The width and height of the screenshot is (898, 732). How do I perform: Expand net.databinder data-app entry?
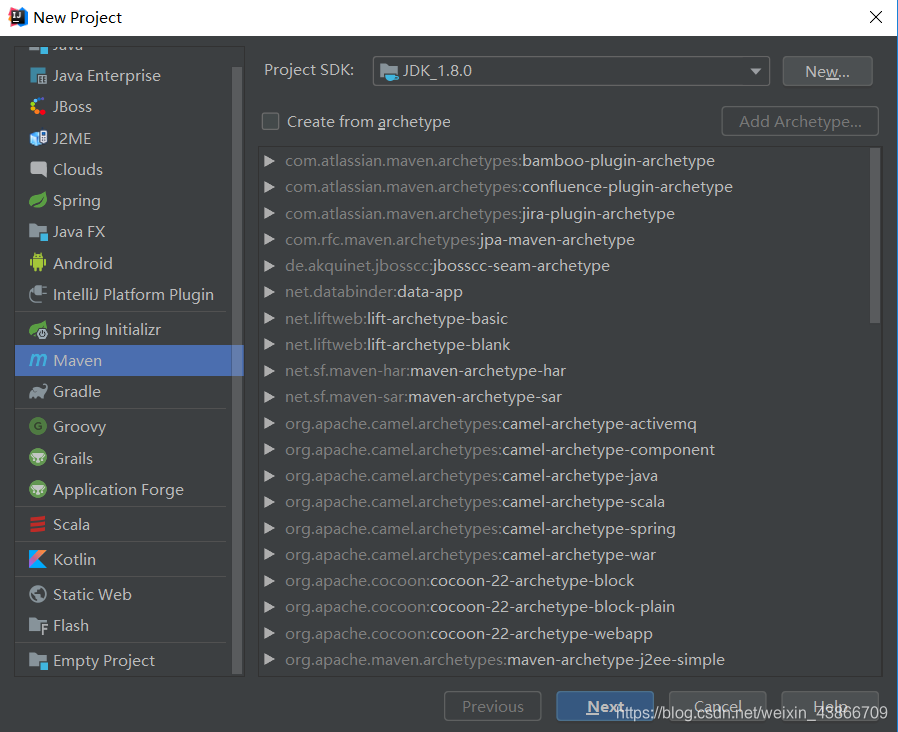click(269, 292)
